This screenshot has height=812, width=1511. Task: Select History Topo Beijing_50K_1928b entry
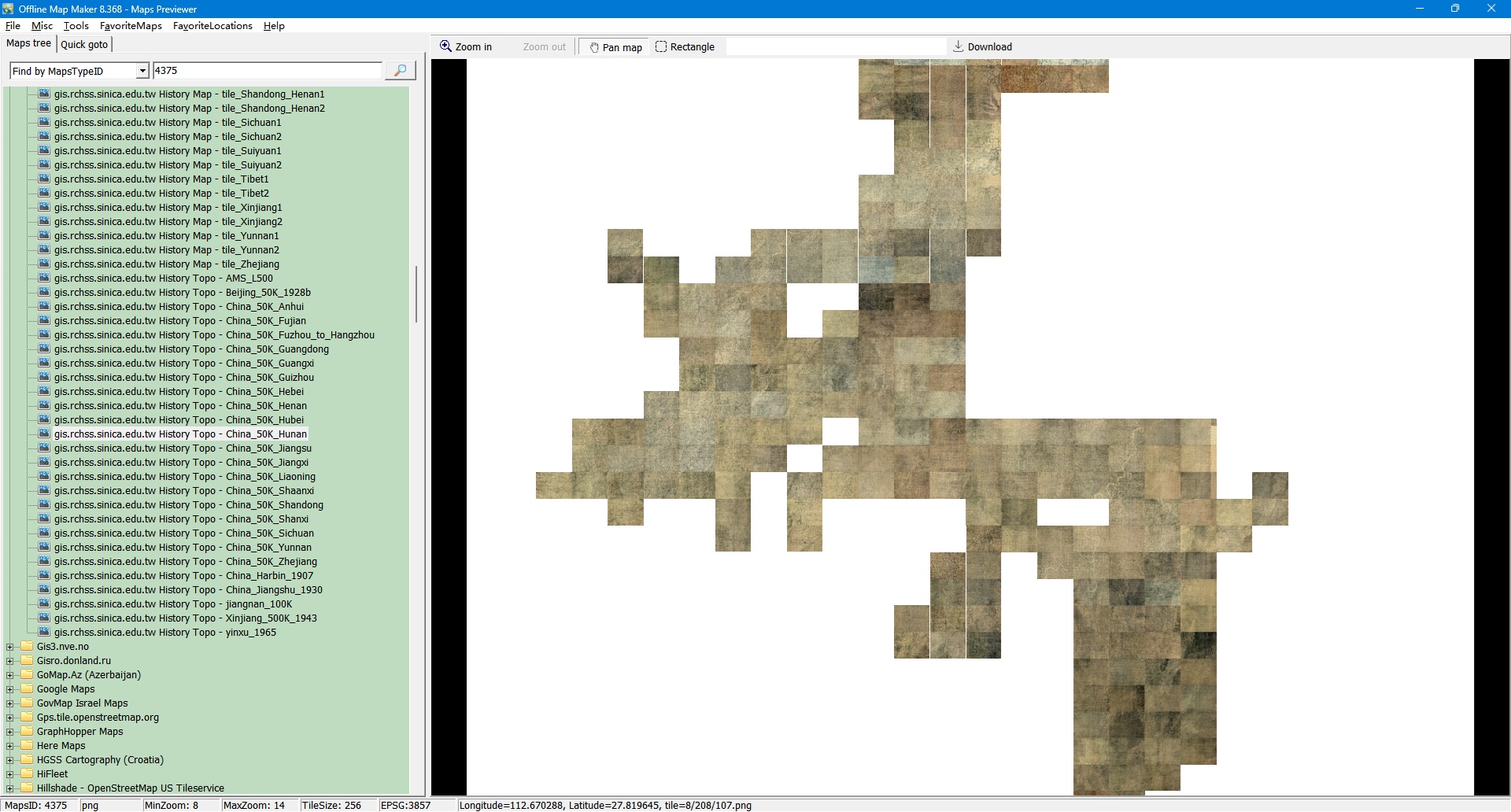[x=183, y=293]
